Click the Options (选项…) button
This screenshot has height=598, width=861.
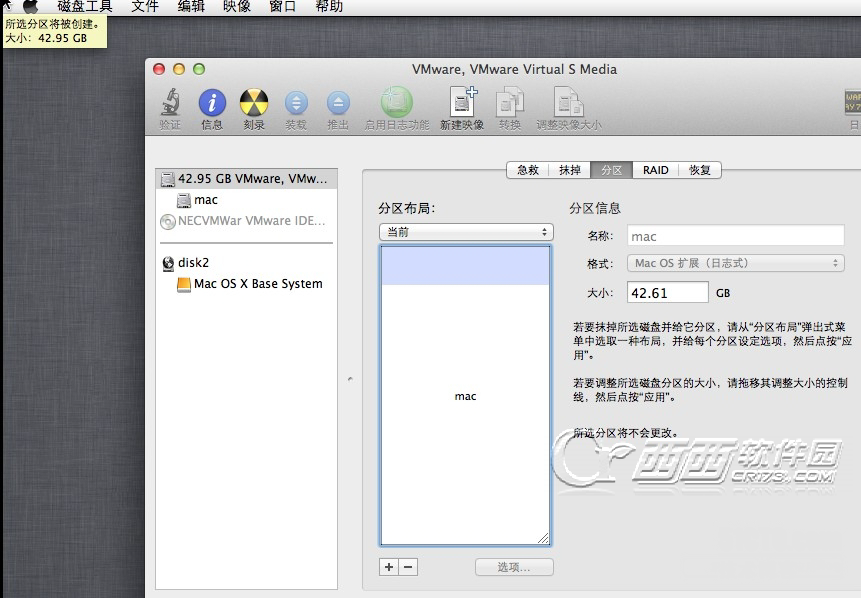[514, 567]
